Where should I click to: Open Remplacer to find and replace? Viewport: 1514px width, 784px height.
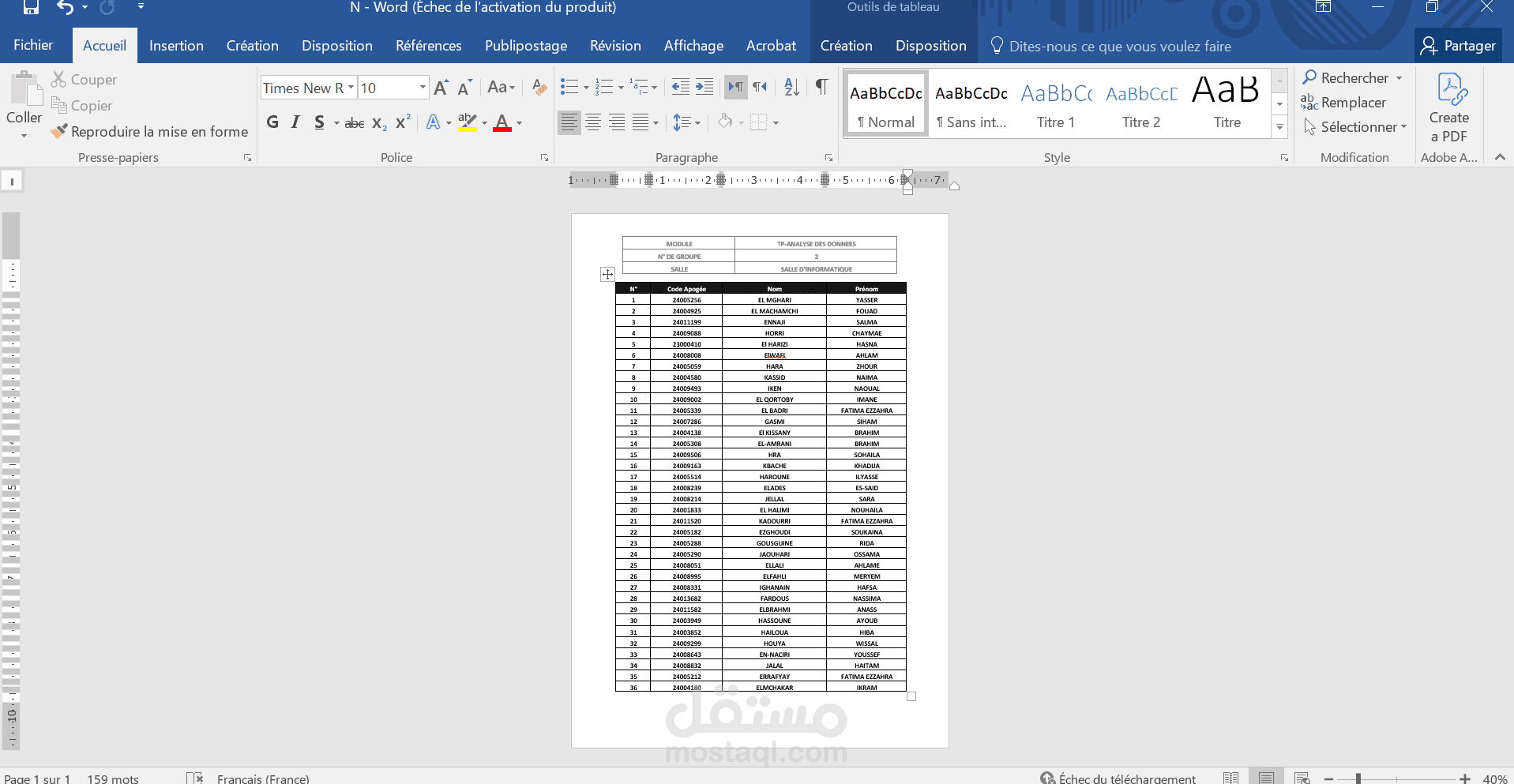pyautogui.click(x=1354, y=103)
